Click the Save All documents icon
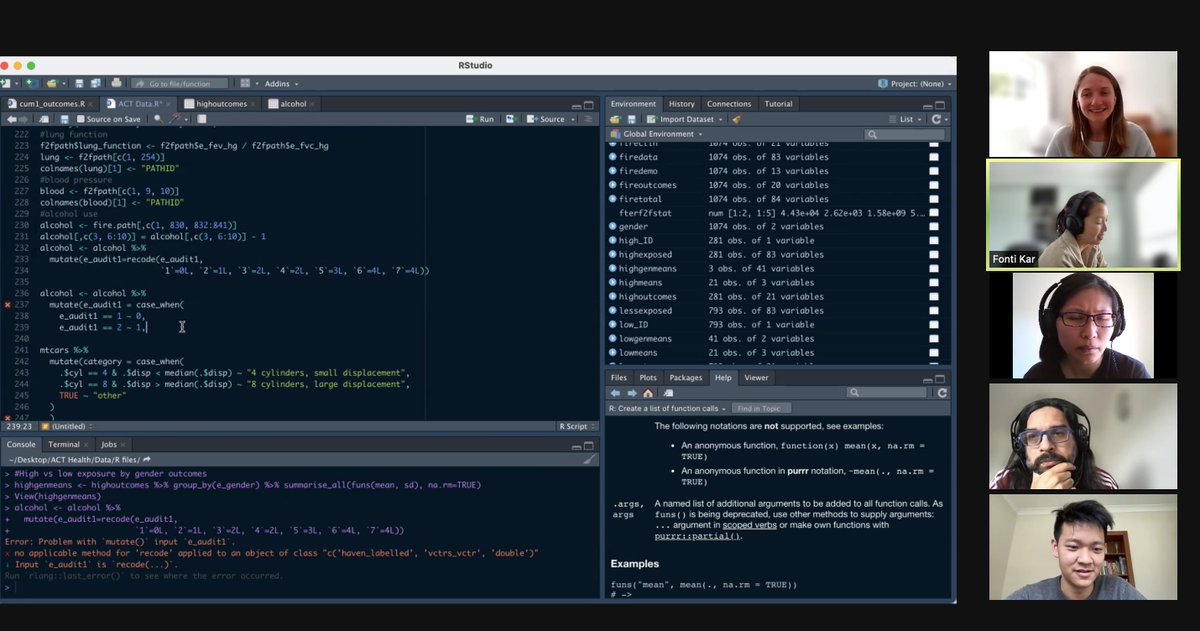1200x631 pixels. coord(96,84)
